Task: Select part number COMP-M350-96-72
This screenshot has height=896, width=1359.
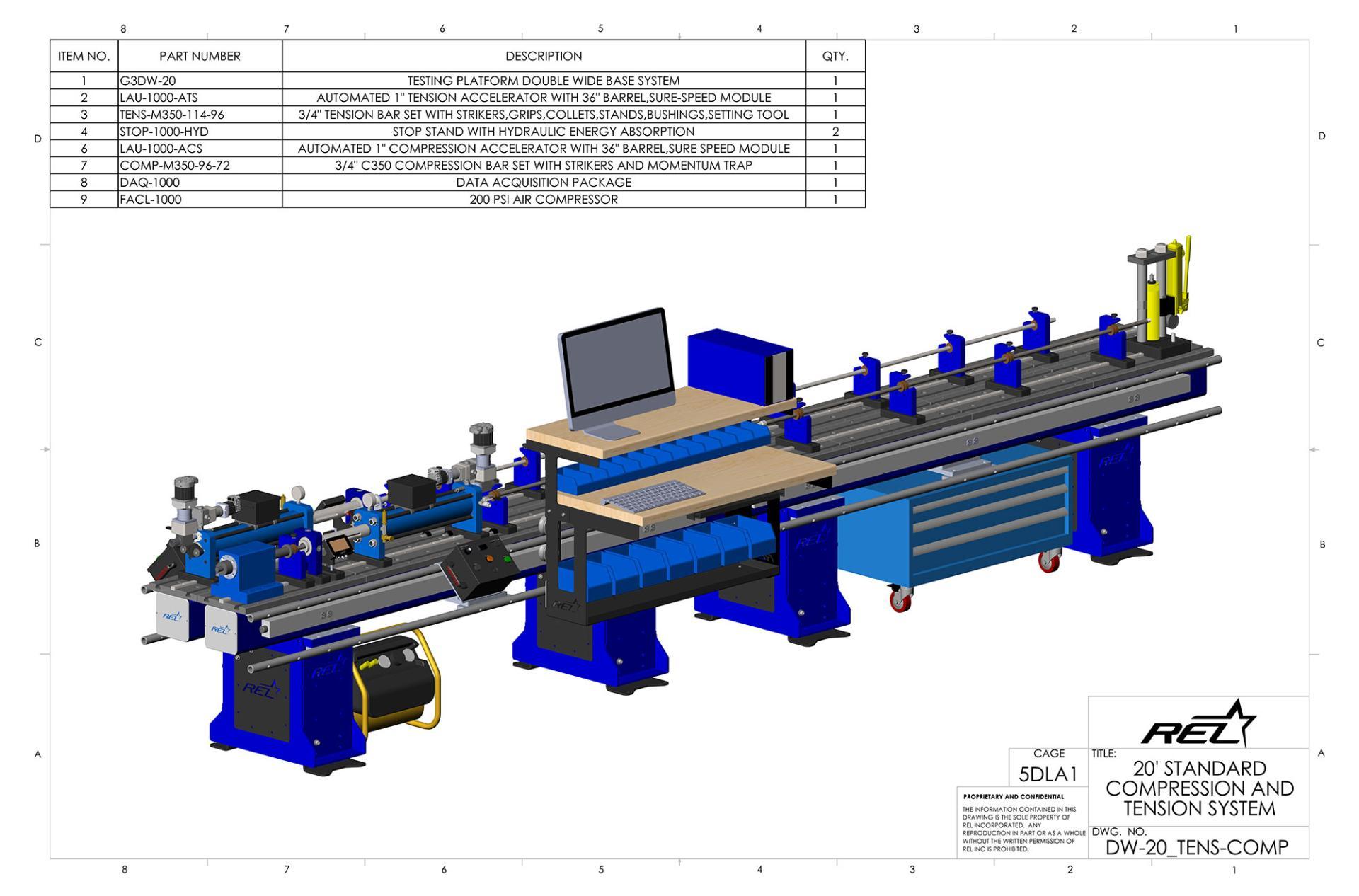Action: pos(200,166)
